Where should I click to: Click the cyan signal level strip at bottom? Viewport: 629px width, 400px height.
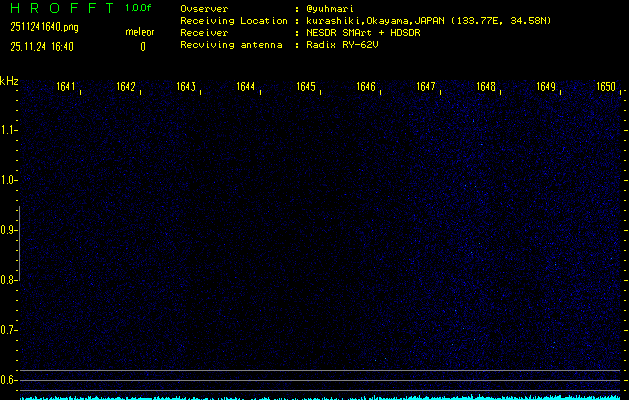(320, 398)
